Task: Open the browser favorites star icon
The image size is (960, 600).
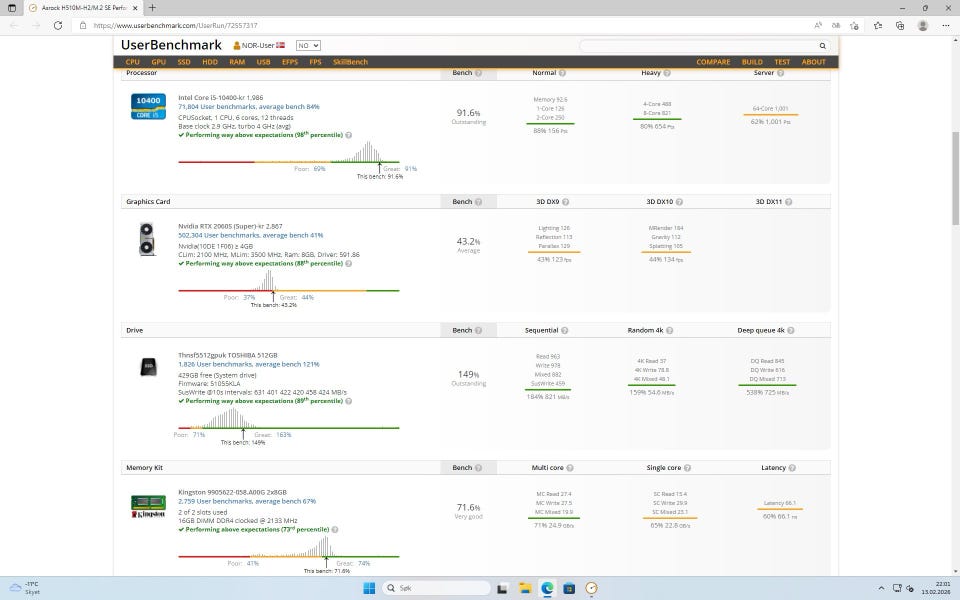Action: [x=878, y=26]
